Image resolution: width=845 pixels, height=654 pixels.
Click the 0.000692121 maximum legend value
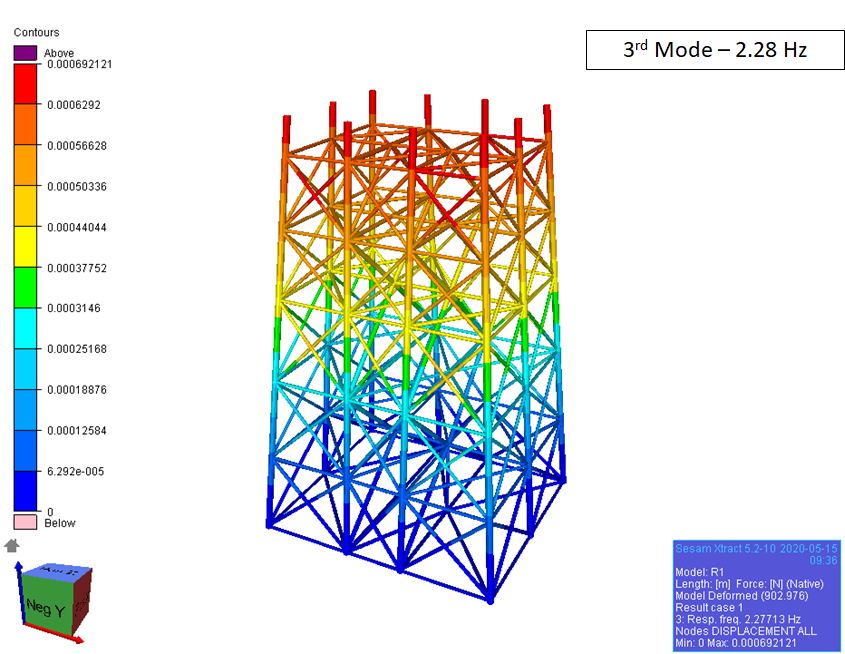[81, 64]
